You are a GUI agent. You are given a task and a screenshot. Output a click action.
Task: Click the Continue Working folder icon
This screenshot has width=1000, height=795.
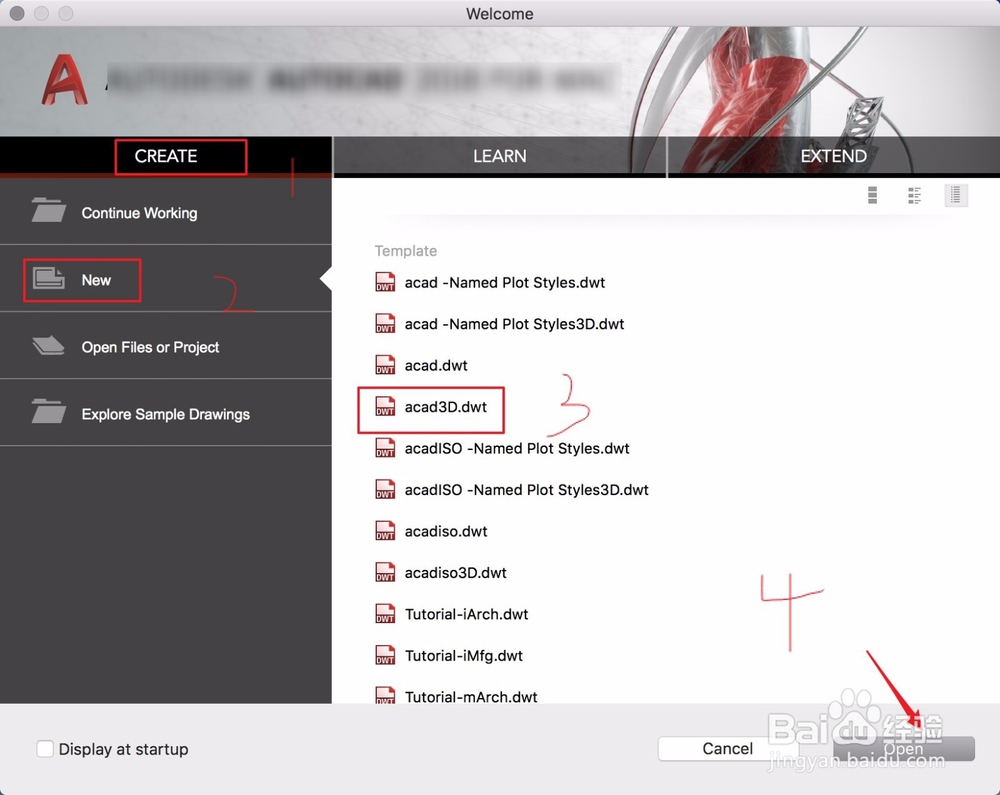coord(50,211)
